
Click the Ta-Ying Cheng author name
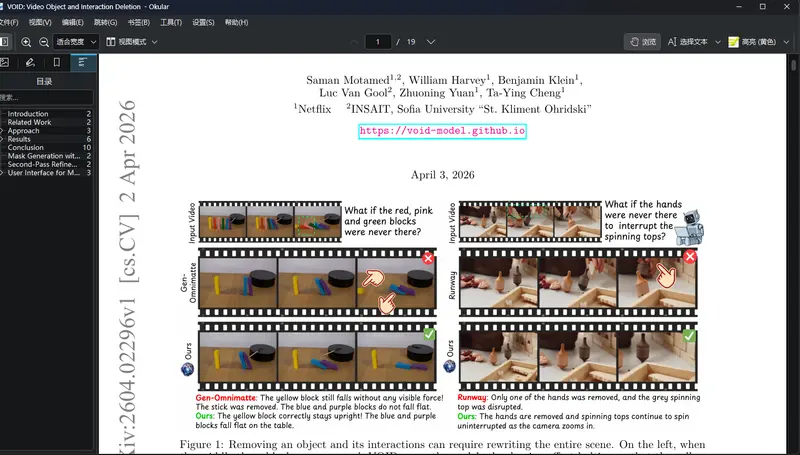tap(523, 93)
